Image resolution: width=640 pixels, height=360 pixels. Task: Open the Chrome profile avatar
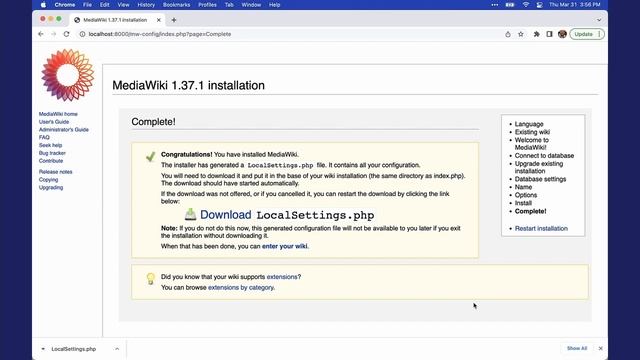pos(562,34)
